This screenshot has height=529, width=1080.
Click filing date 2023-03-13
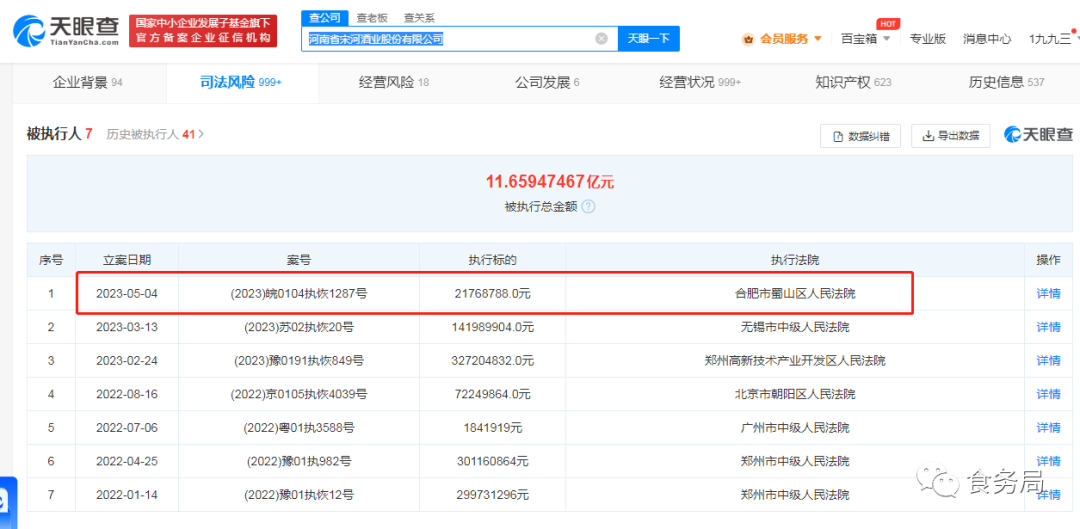tap(127, 327)
